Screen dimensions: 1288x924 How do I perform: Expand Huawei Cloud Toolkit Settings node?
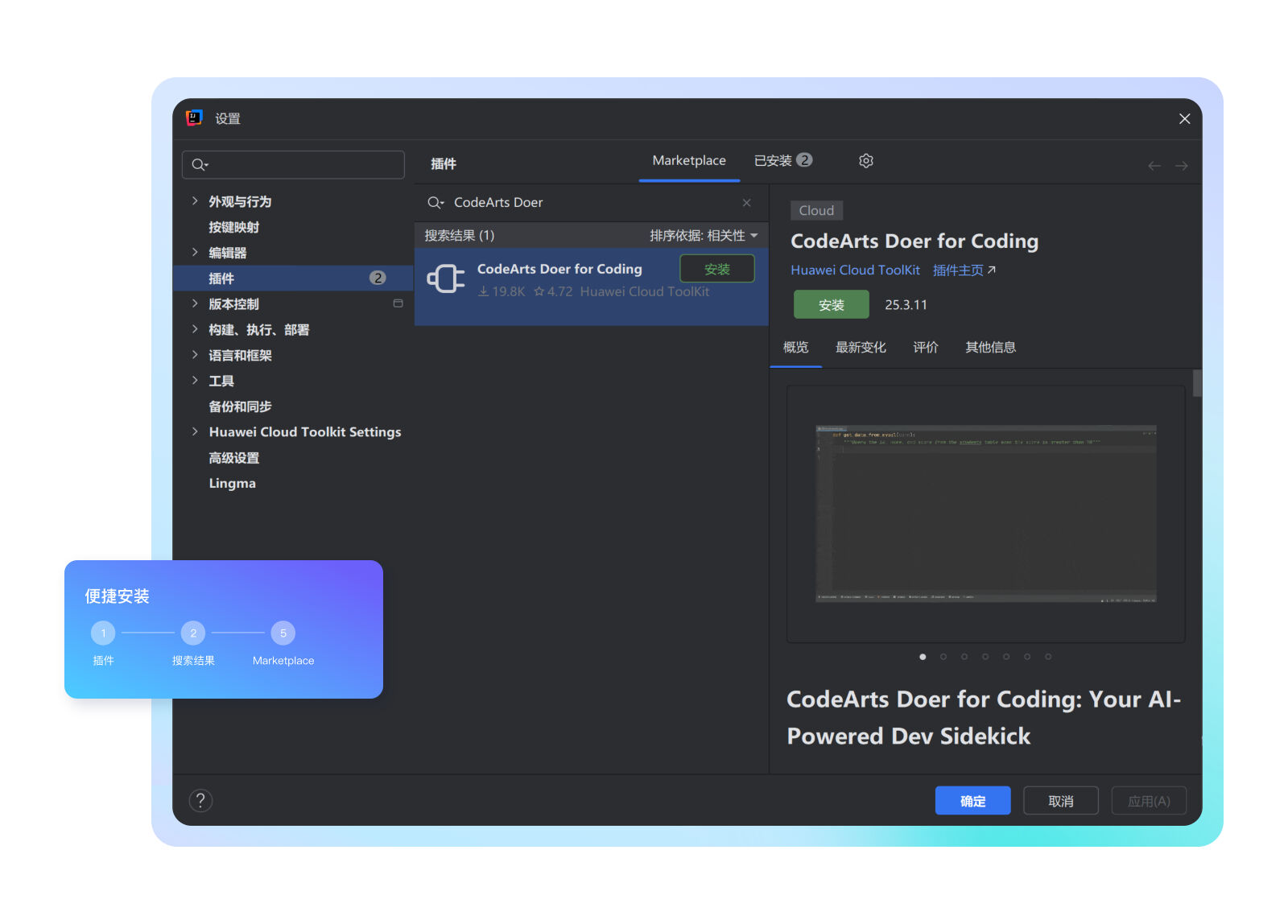(195, 432)
